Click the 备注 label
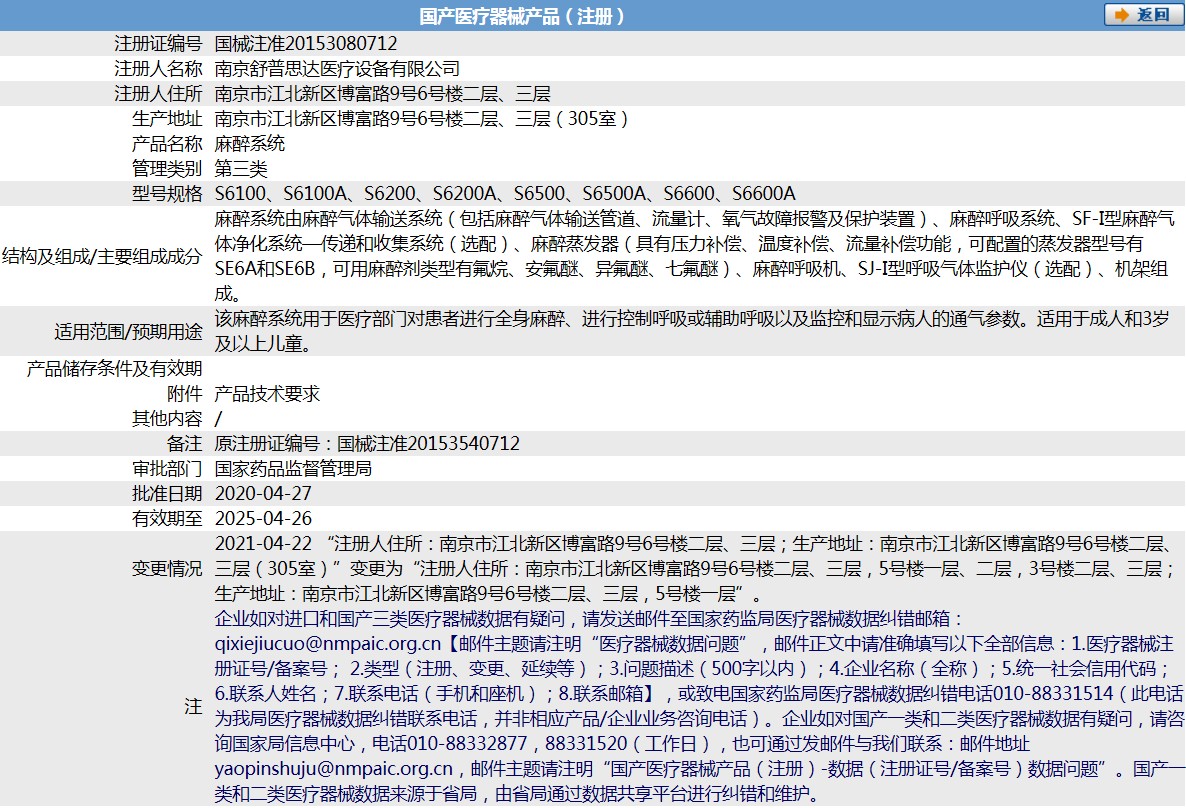Image resolution: width=1186 pixels, height=808 pixels. (x=185, y=443)
